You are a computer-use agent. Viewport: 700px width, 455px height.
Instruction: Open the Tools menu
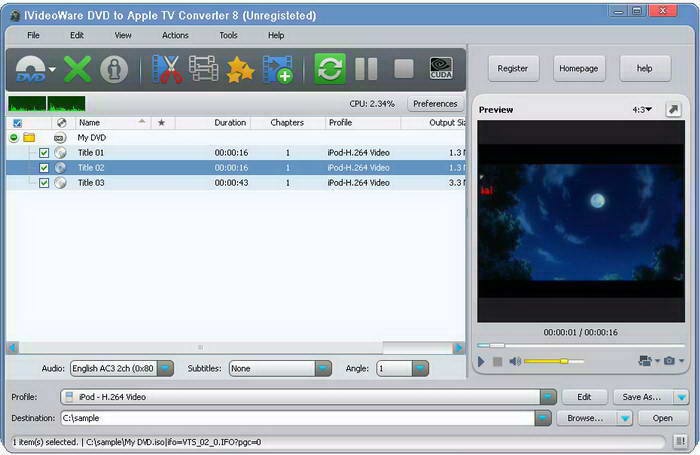tap(229, 35)
